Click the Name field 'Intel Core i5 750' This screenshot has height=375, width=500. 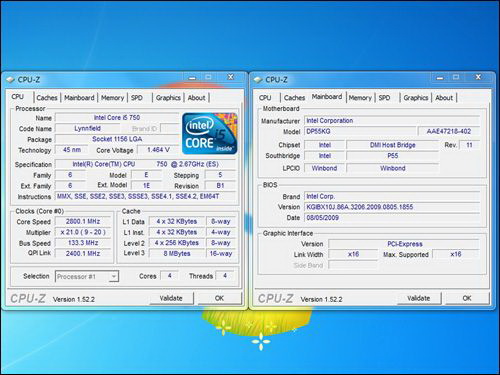point(117,118)
